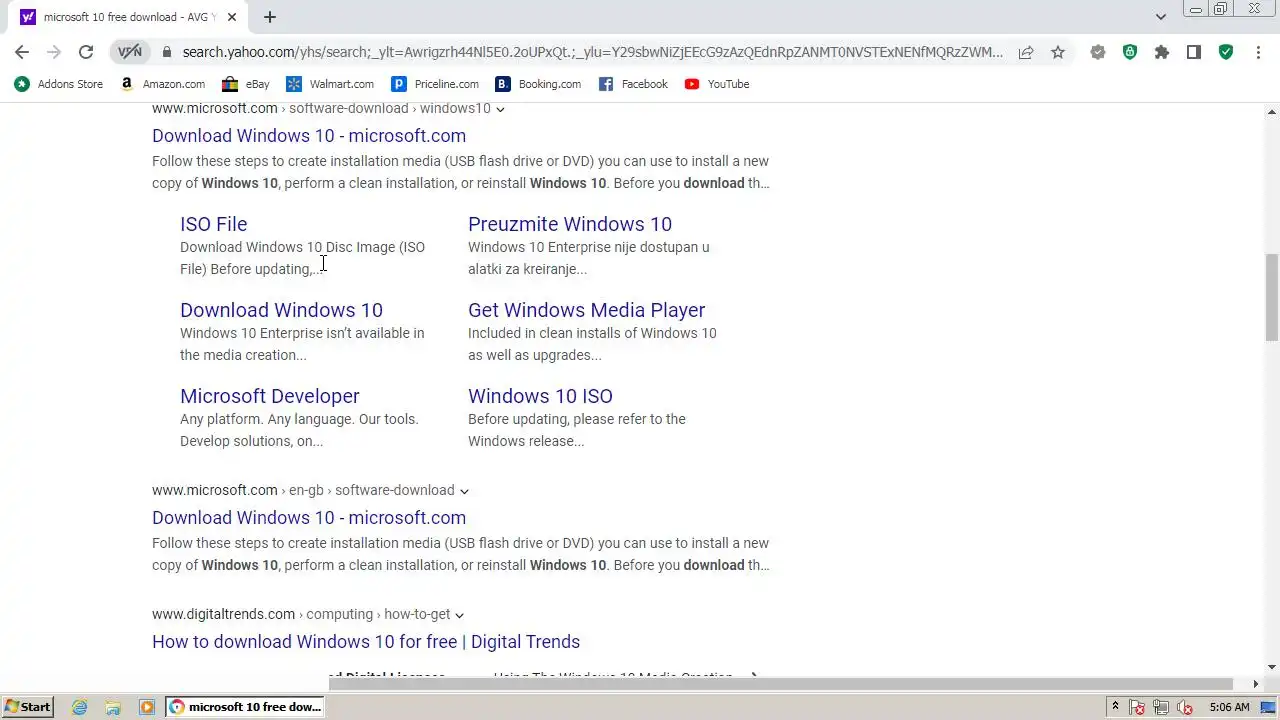
Task: Open the AVG green checkmark icon
Action: (x=1226, y=52)
